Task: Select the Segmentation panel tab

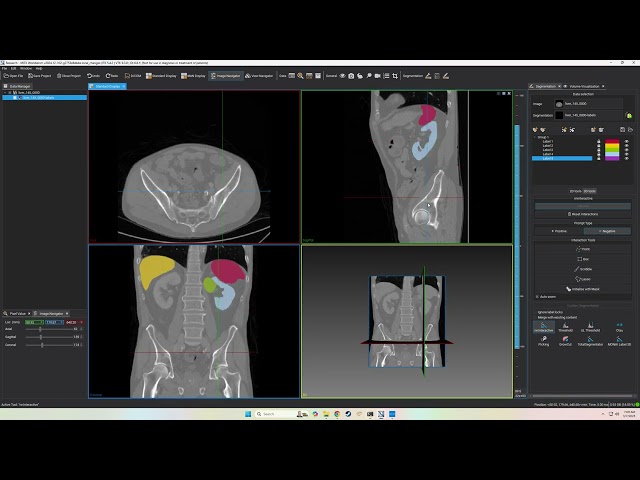Action: (545, 87)
